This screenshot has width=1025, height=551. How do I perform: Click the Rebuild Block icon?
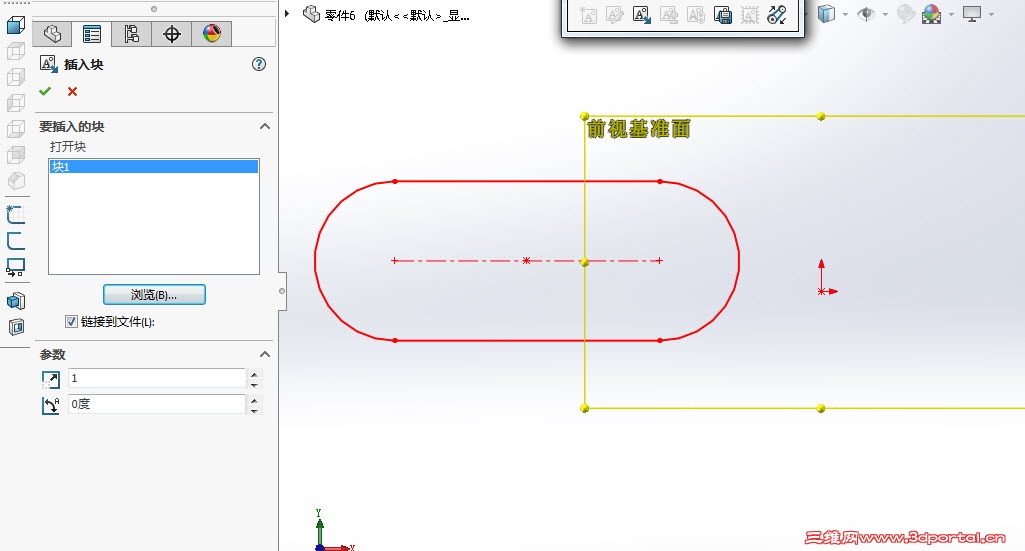click(x=696, y=15)
